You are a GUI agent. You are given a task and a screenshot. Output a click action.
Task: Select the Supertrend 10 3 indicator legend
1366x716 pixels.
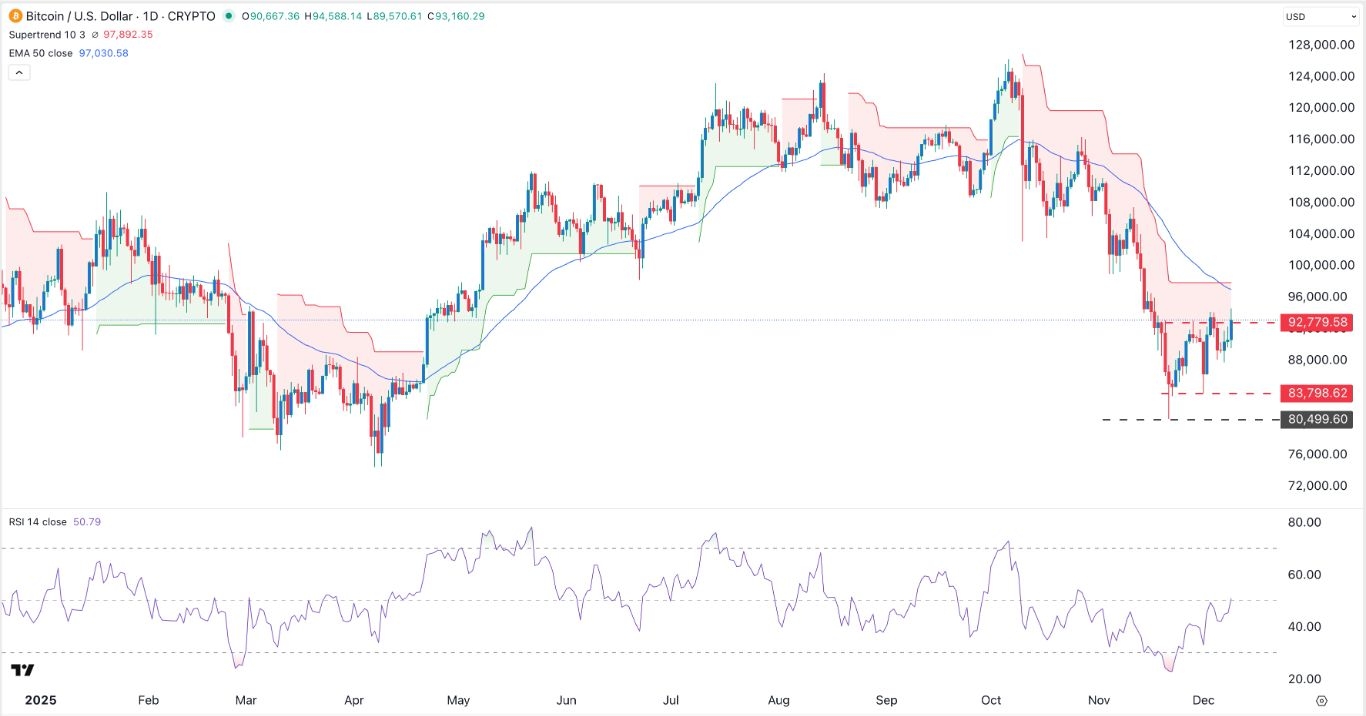tap(47, 34)
